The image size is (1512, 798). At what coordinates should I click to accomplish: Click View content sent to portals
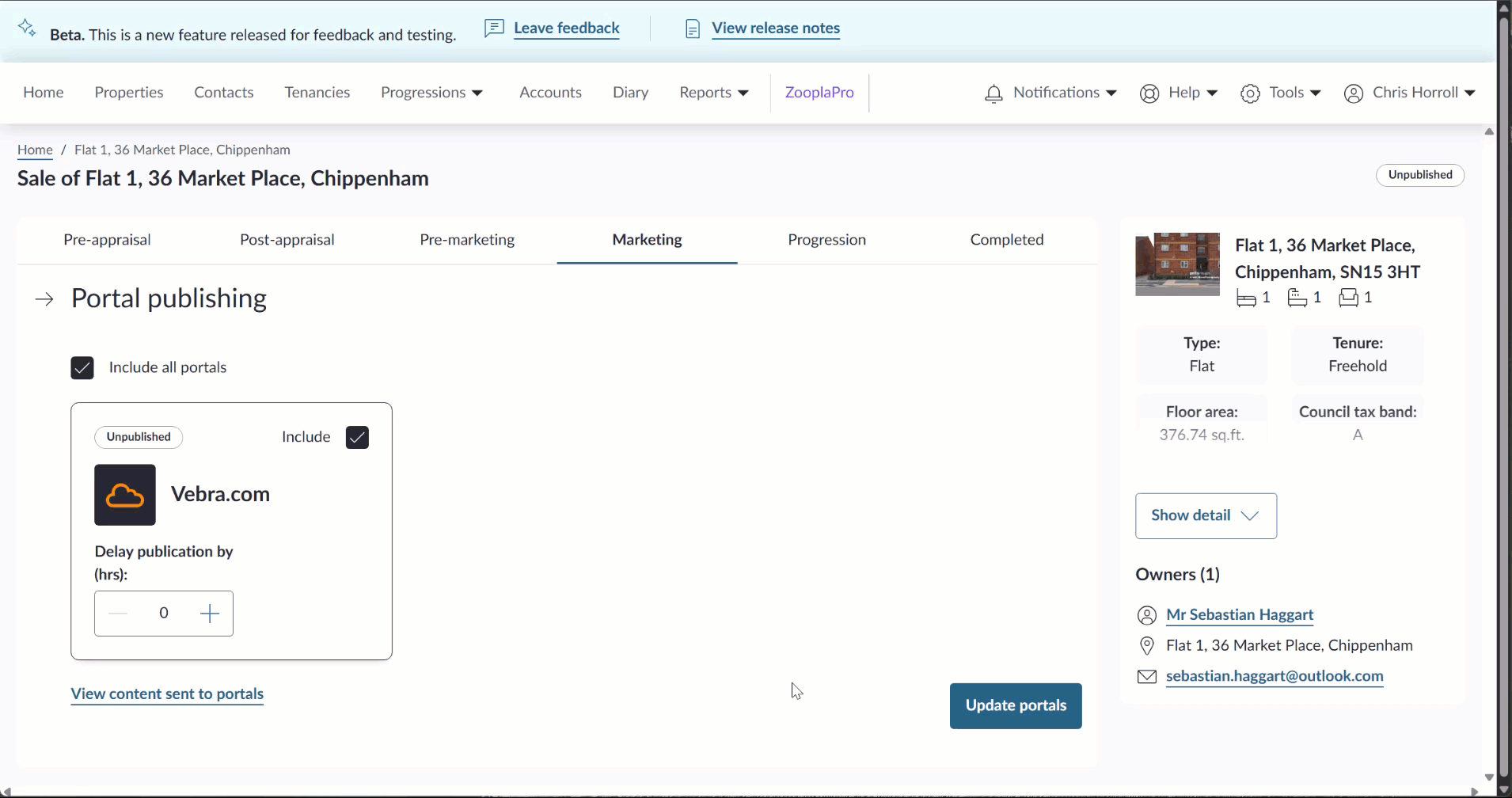pyautogui.click(x=167, y=694)
